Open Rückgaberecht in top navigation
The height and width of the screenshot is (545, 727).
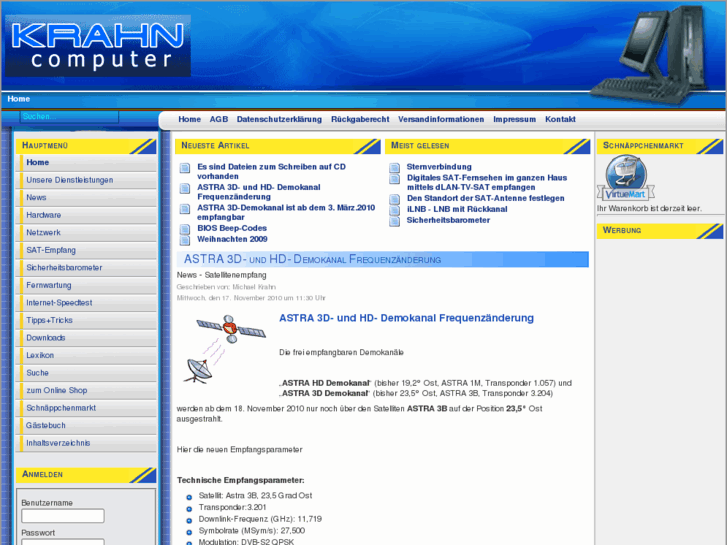360,119
